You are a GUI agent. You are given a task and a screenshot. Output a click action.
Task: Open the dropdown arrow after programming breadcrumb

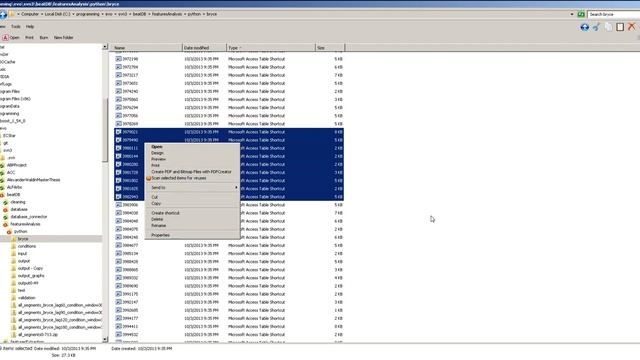(102, 14)
